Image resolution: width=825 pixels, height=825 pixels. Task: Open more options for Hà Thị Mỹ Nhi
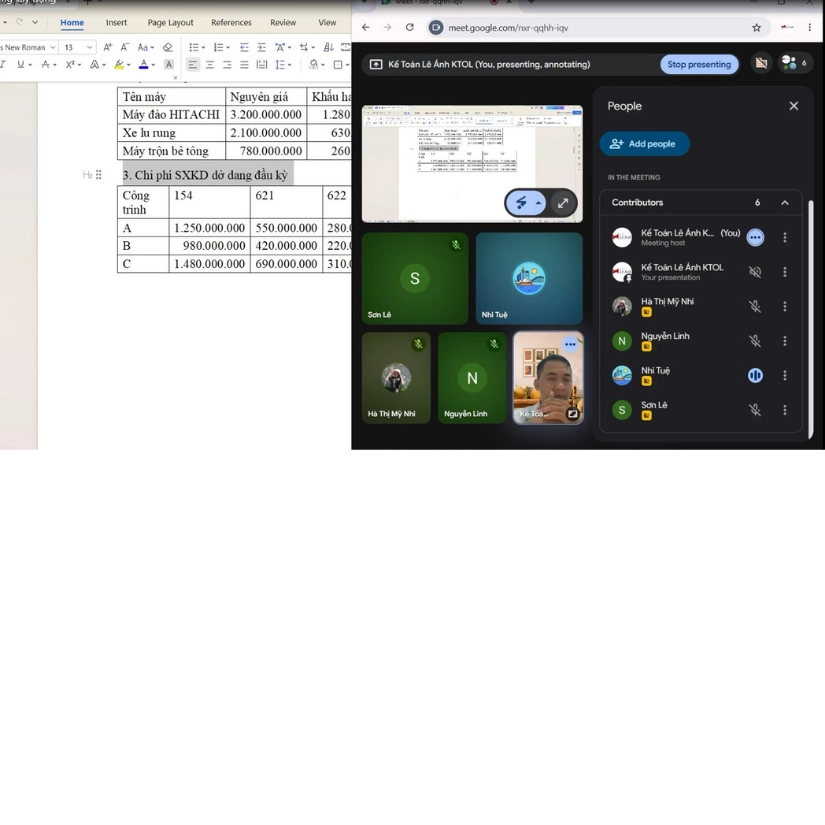785,306
